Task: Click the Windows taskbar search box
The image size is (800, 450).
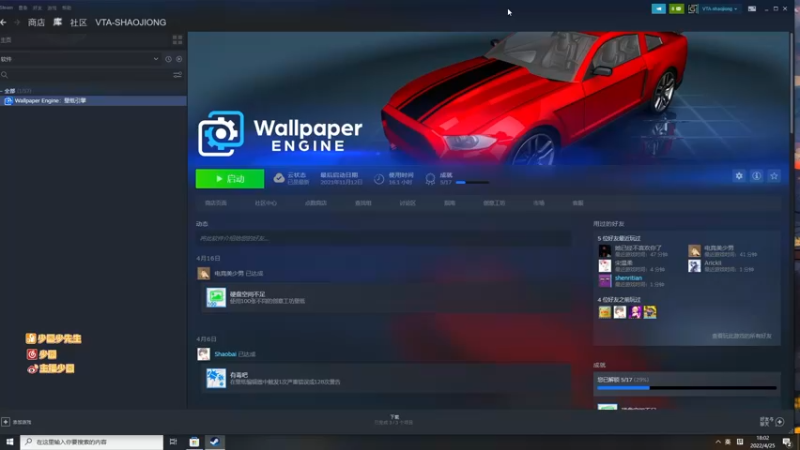Action: pos(92,442)
